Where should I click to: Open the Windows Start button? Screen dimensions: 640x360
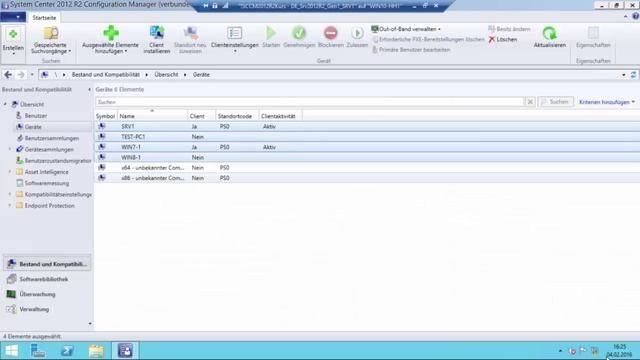11,351
